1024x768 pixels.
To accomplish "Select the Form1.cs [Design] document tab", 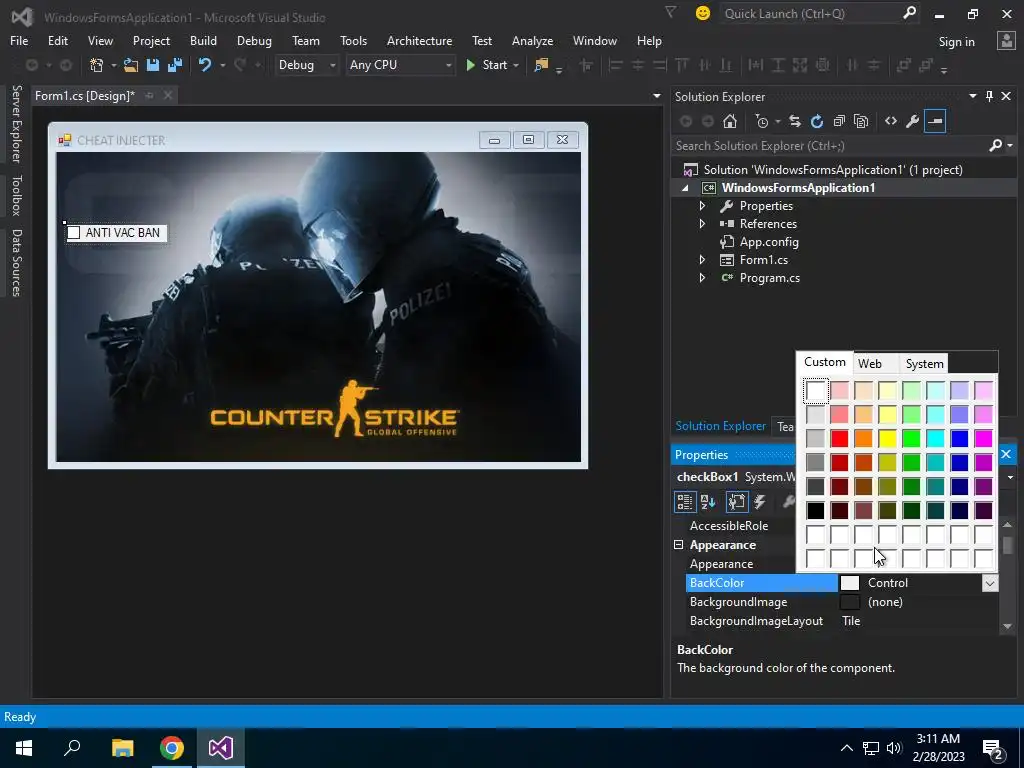I will point(84,96).
